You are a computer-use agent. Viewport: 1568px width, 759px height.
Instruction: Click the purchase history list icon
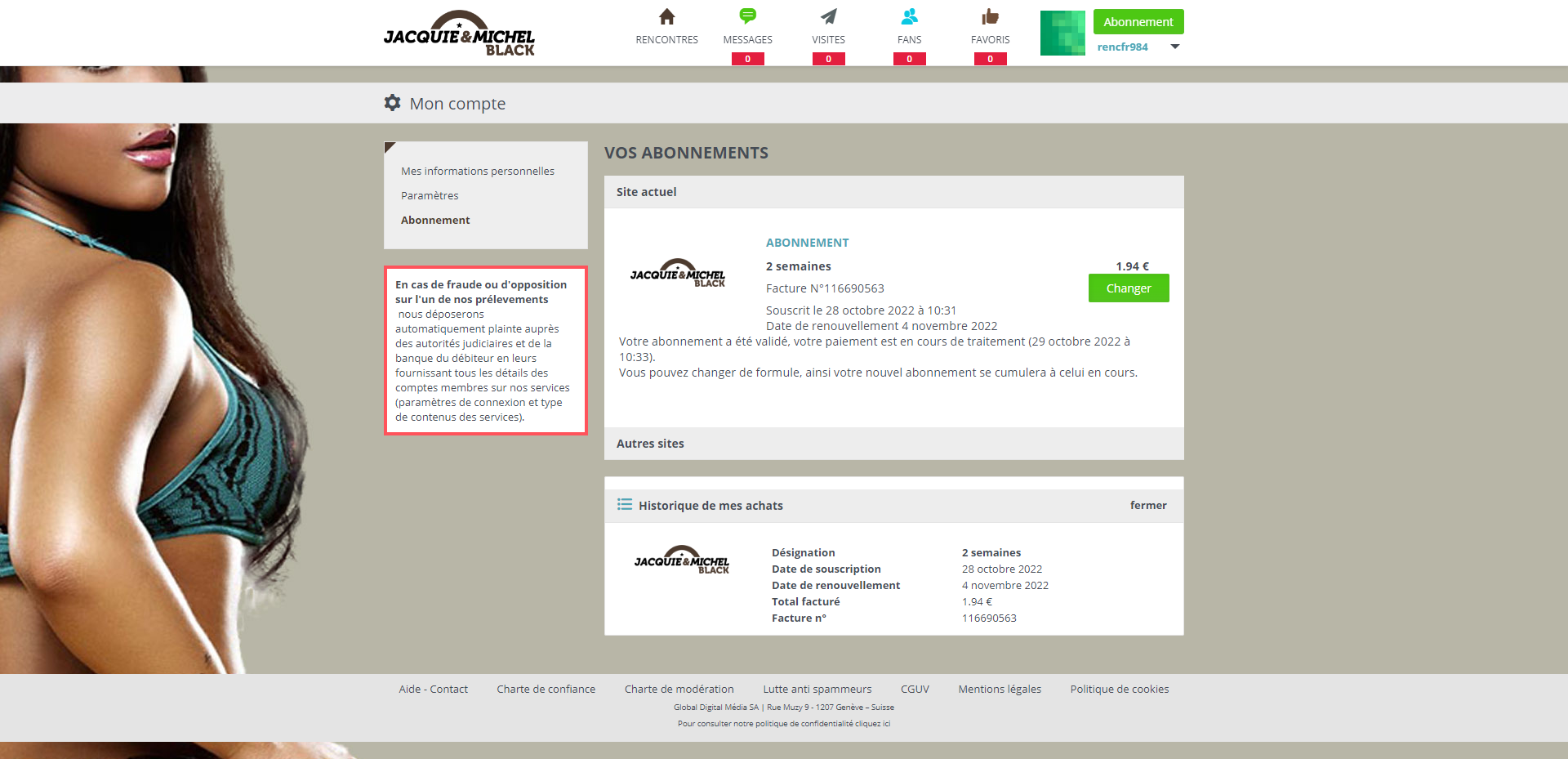pos(625,505)
